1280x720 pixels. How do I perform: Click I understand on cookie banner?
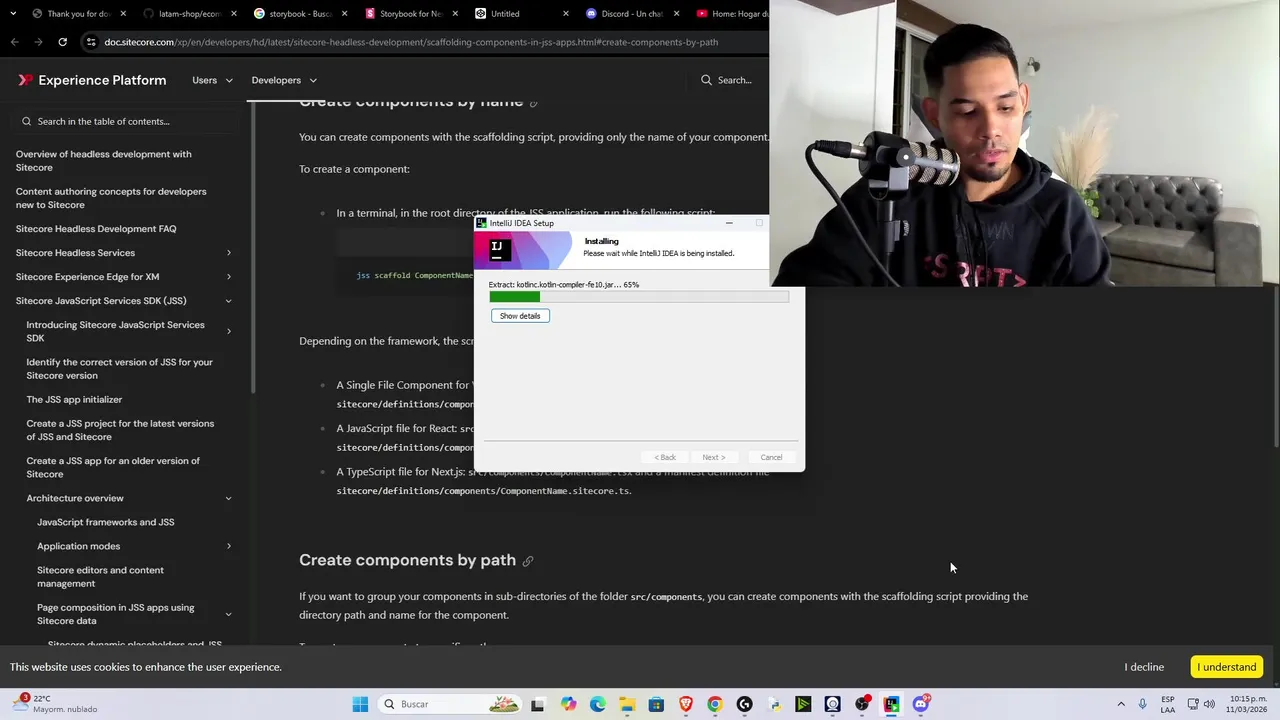tap(1226, 667)
